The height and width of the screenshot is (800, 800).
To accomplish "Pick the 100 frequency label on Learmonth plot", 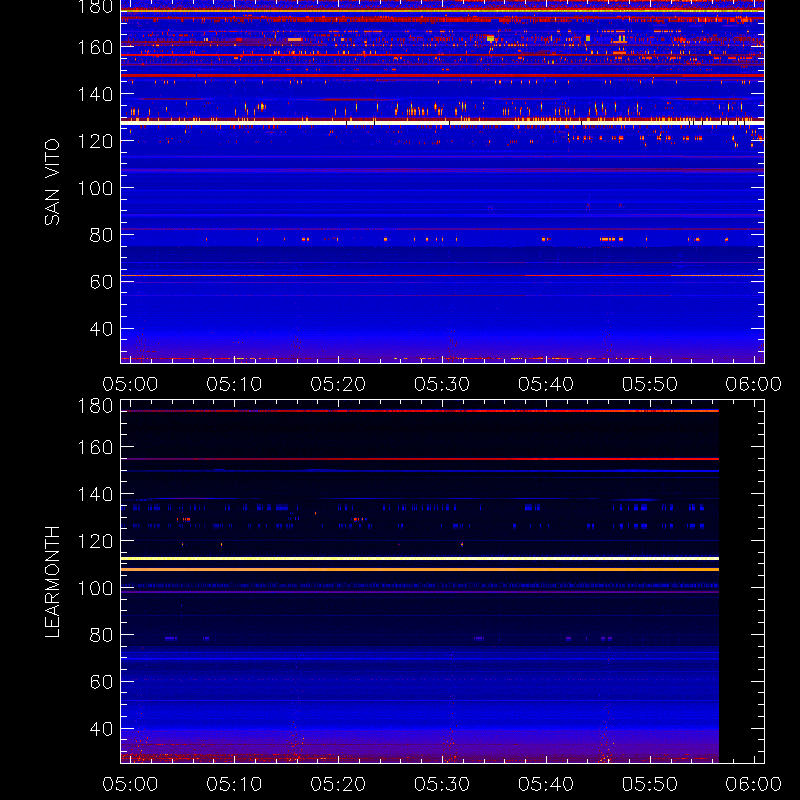I will [x=95, y=588].
